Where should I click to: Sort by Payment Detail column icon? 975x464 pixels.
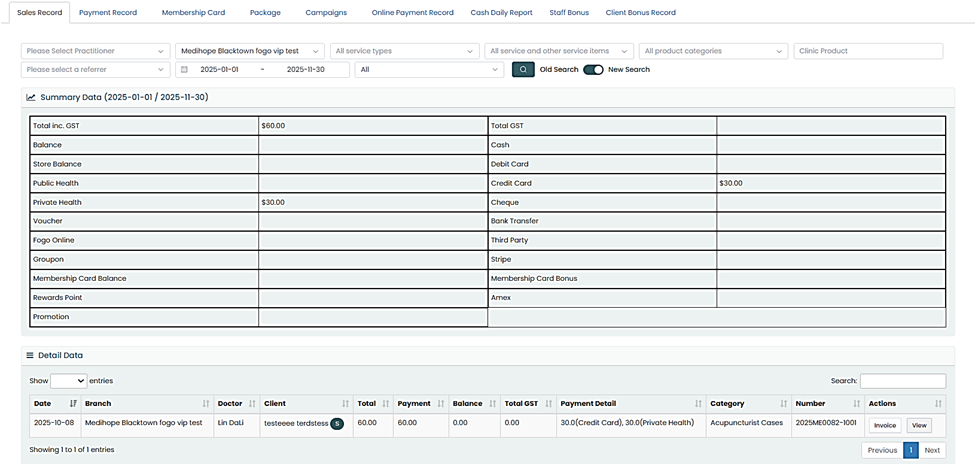[698, 404]
